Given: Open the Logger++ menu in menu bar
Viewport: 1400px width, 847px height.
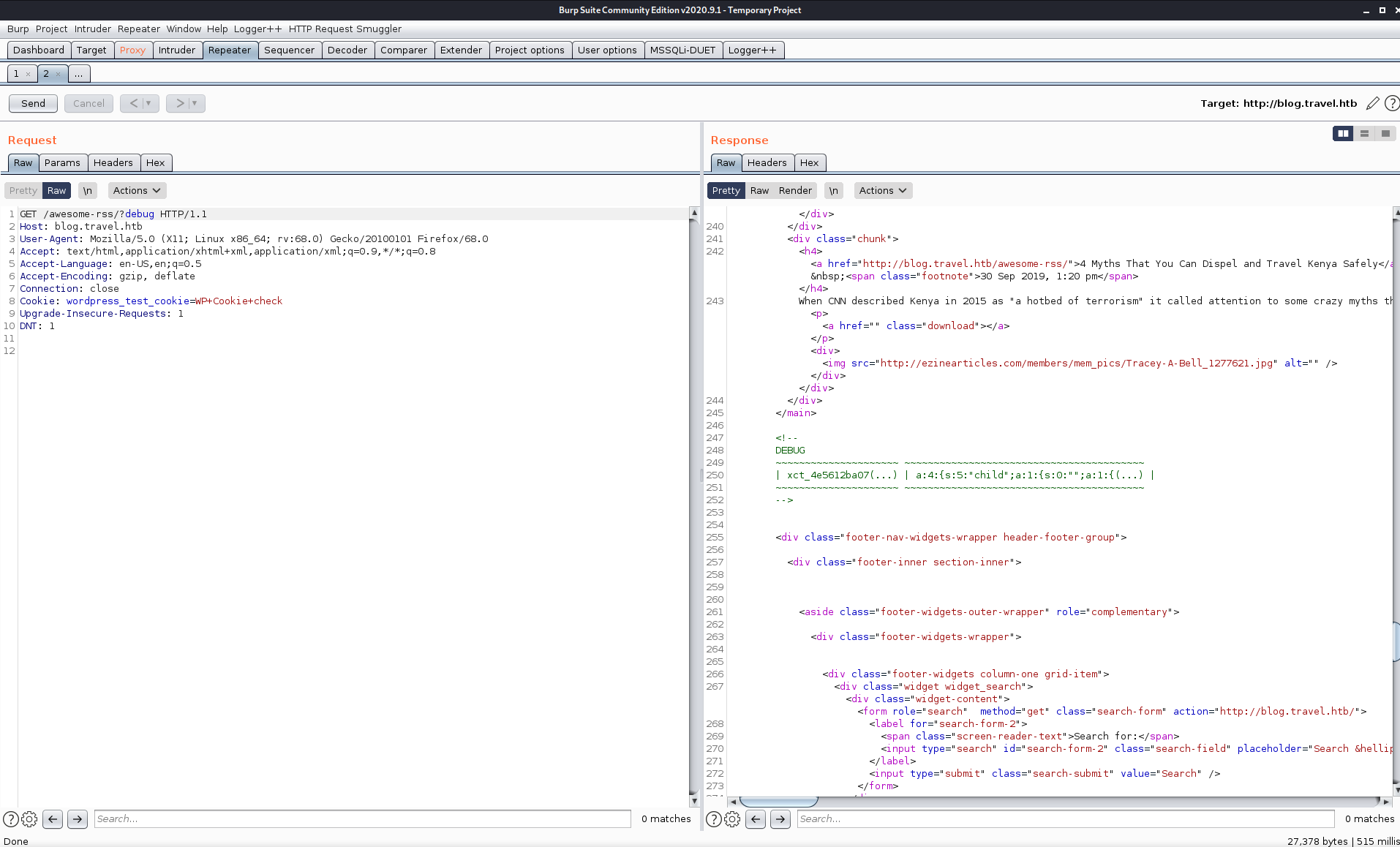Looking at the screenshot, I should click(257, 29).
